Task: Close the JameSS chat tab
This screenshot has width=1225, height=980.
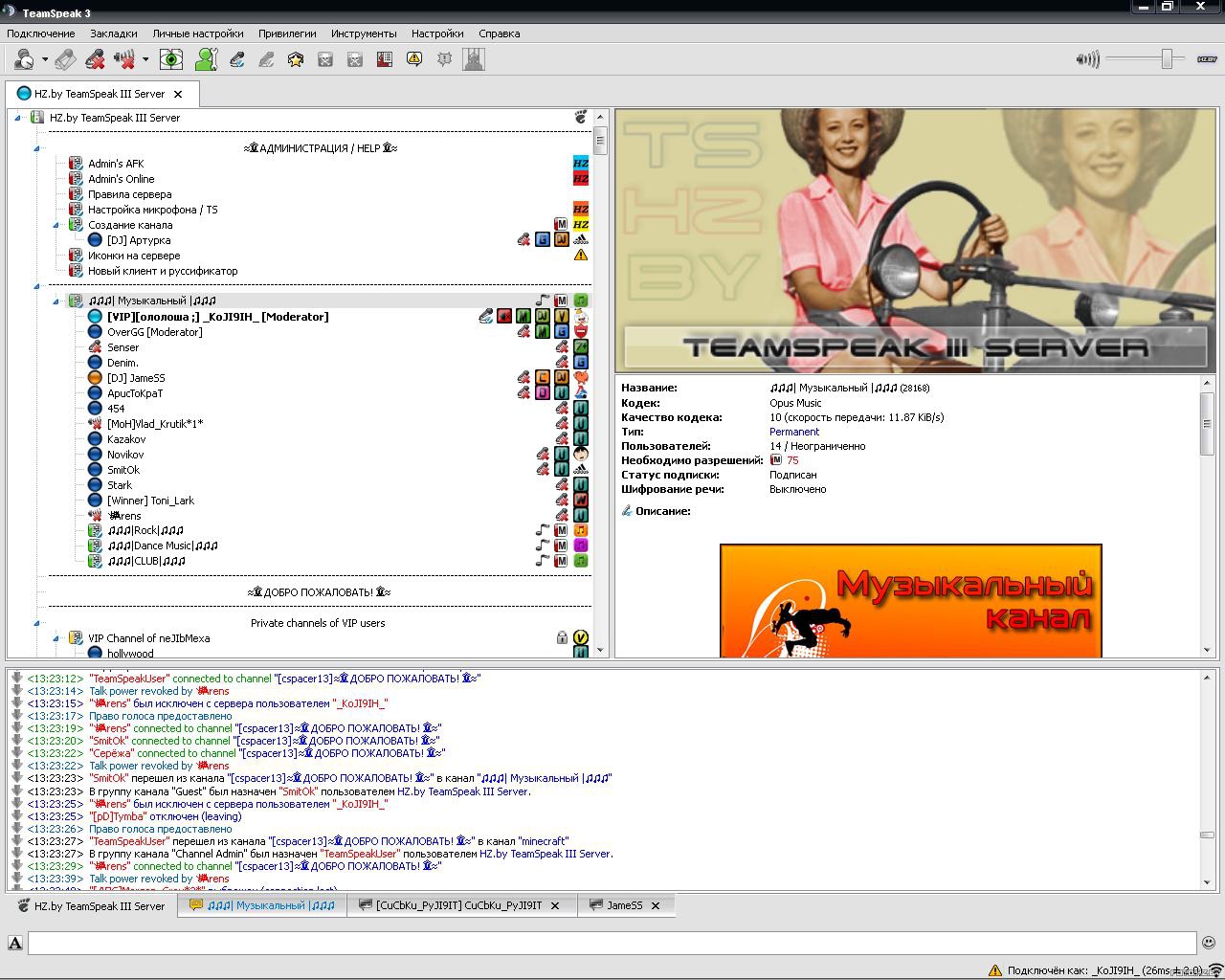Action: click(x=656, y=905)
